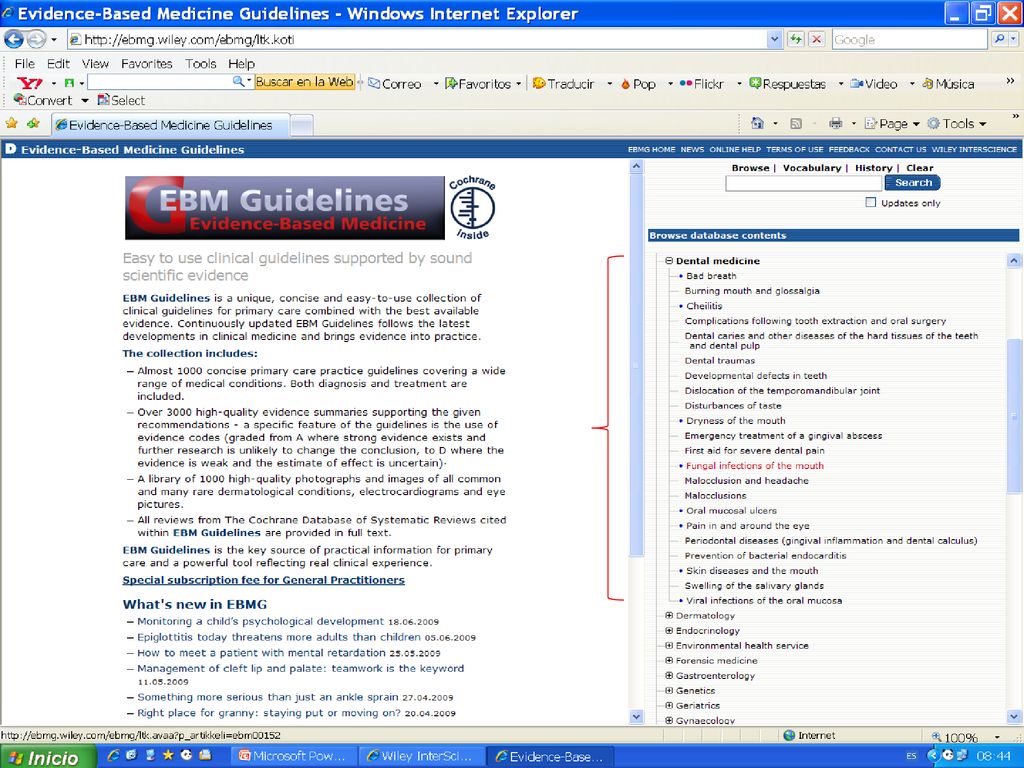Refresh the page with green arrows icon
Image resolution: width=1024 pixels, height=768 pixels.
click(x=795, y=39)
